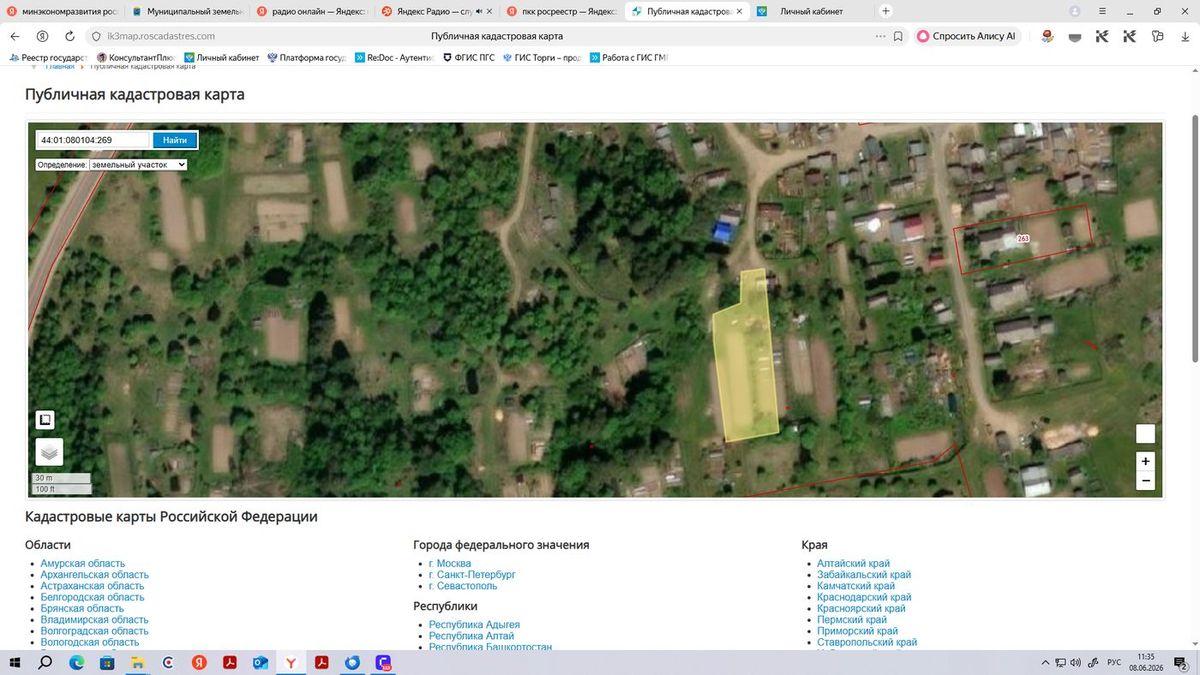Open ФГИС ПГС bookmark

tap(468, 58)
